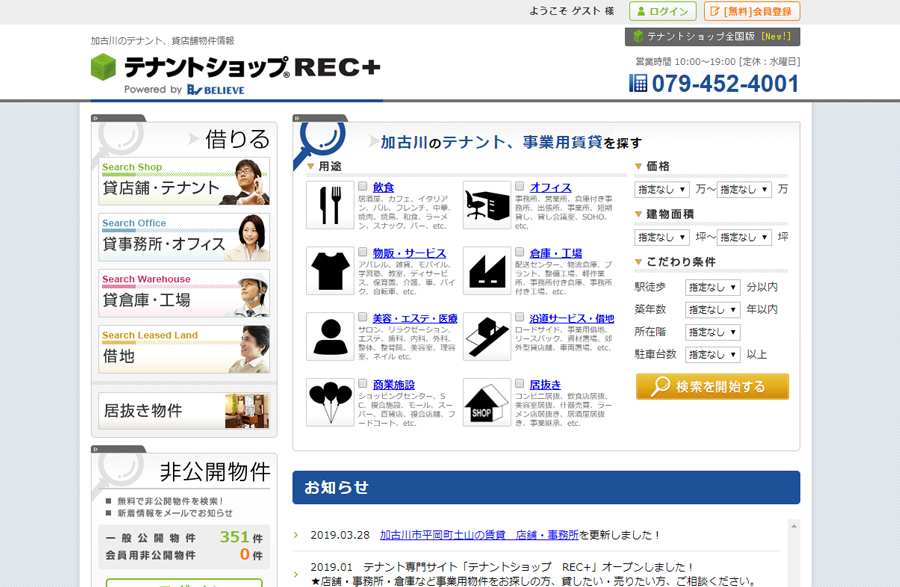Click the ログイン login button
Screen dimensions: 900x587
(663, 11)
